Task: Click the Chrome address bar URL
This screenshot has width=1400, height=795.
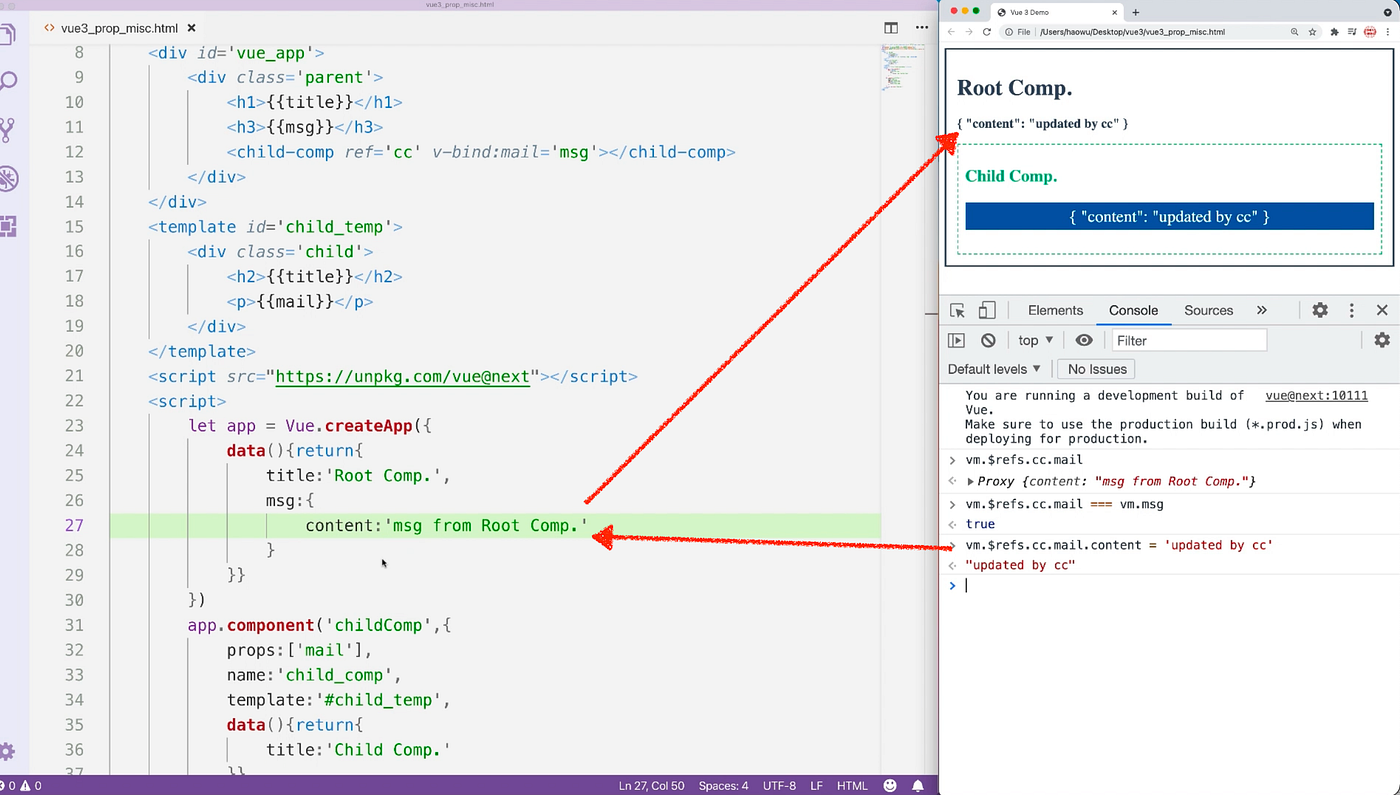Action: (x=1132, y=32)
